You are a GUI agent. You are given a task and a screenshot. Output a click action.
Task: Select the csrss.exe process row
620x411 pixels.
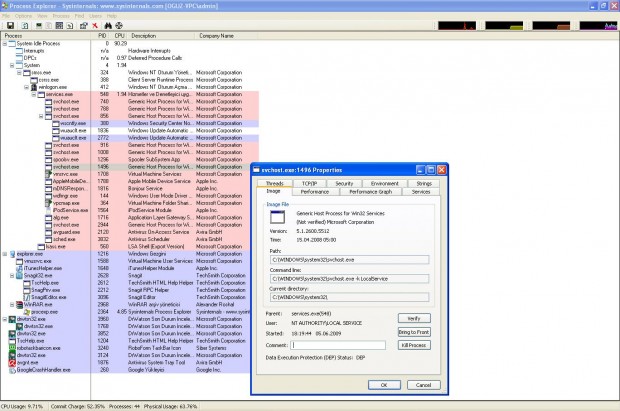(130, 80)
